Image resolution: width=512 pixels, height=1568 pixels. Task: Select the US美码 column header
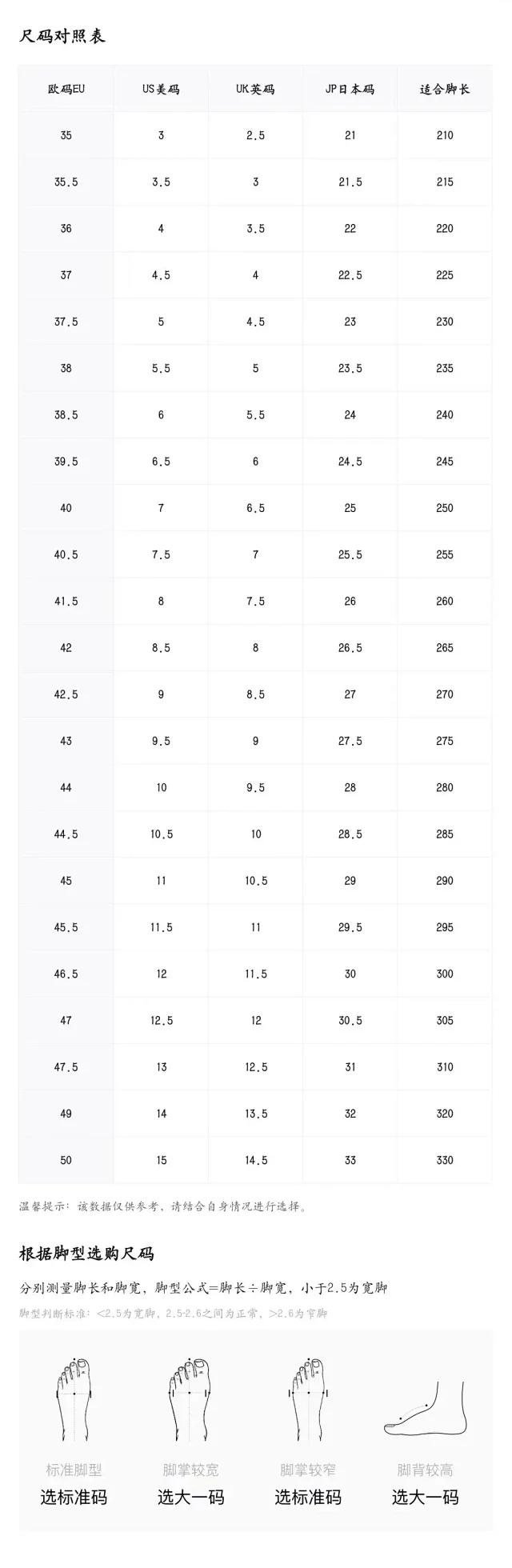pyautogui.click(x=161, y=89)
